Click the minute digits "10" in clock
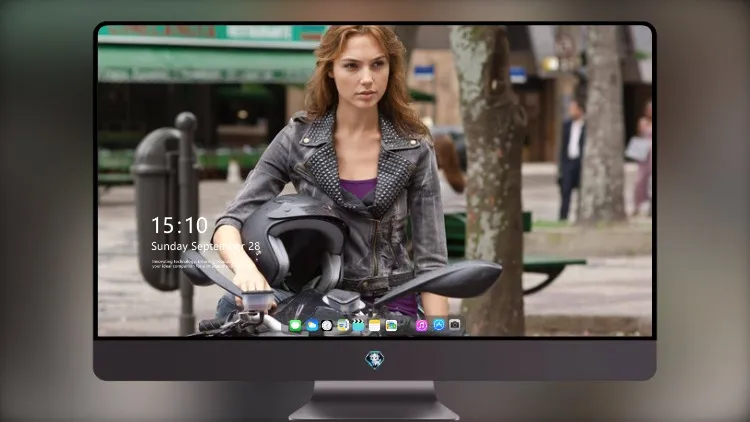This screenshot has height=422, width=750. [x=195, y=225]
